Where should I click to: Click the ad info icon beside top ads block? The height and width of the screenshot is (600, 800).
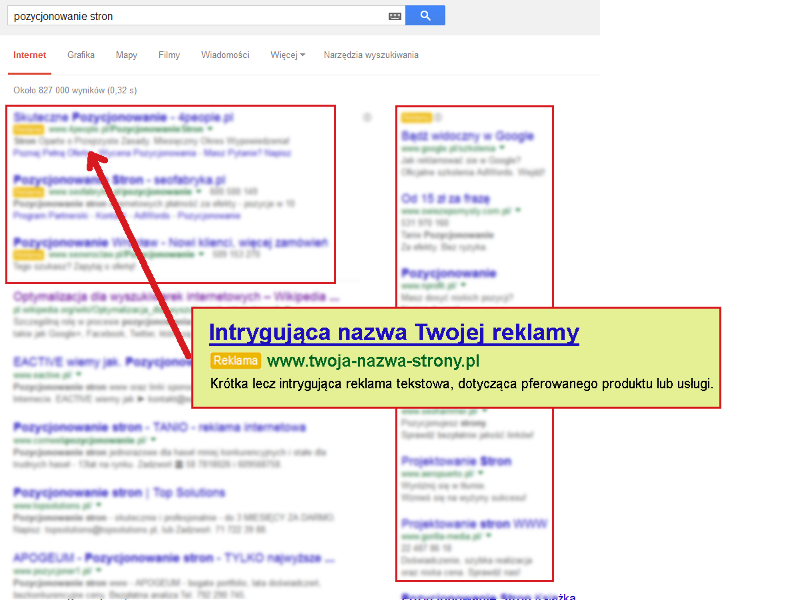(367, 117)
